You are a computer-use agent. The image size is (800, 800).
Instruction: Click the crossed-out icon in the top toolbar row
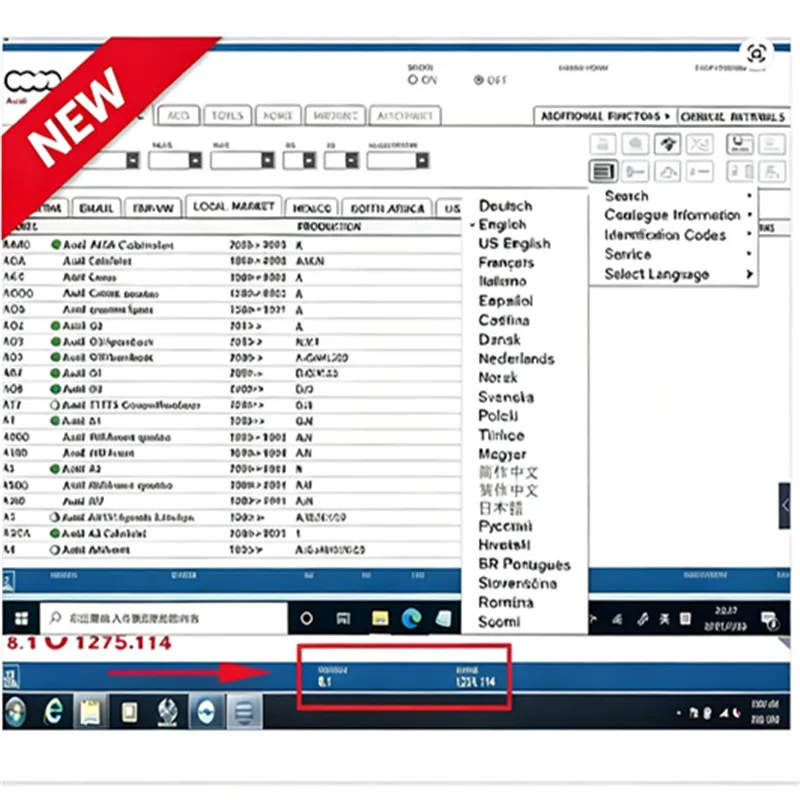point(699,144)
